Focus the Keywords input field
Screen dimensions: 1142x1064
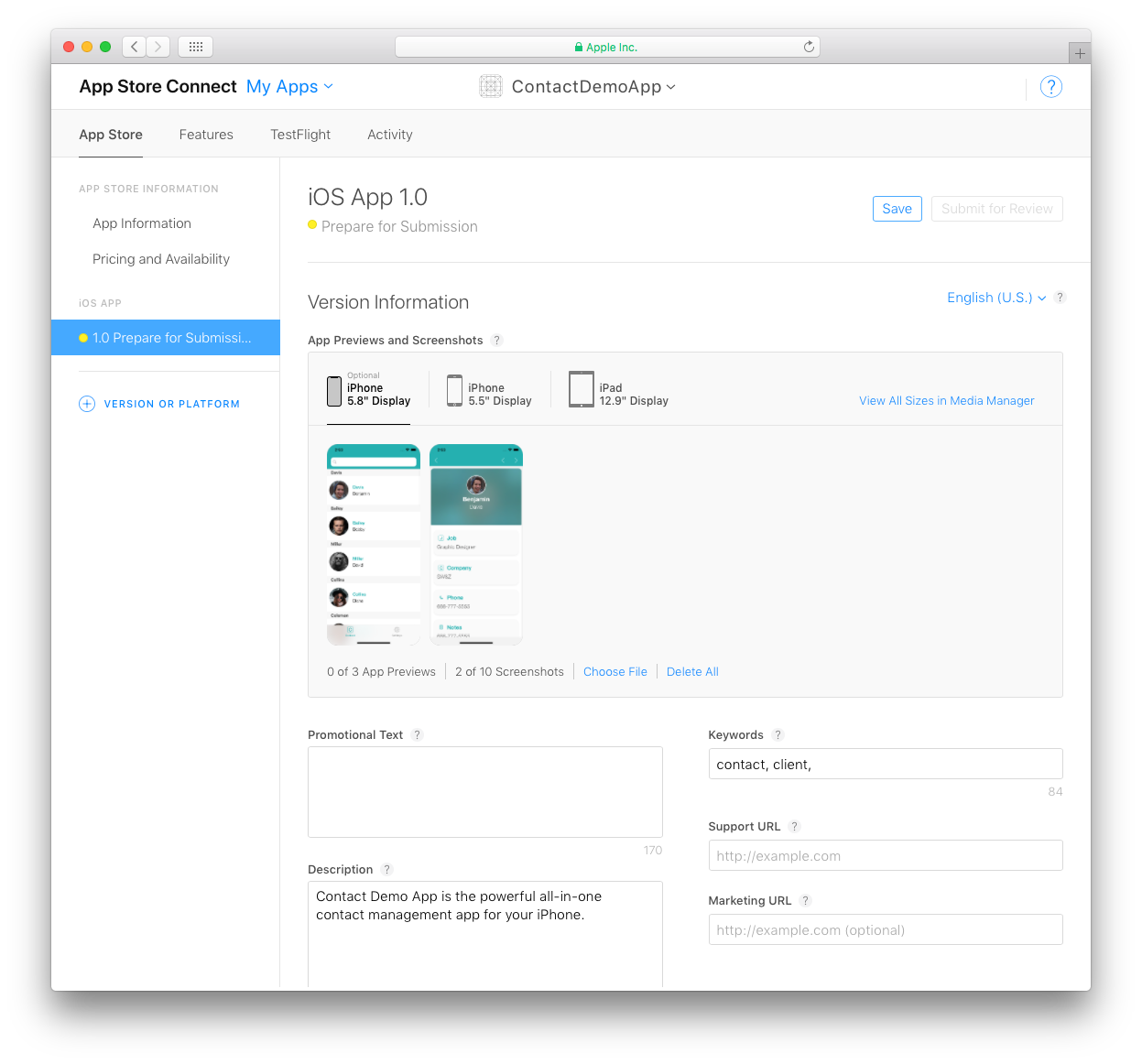[x=886, y=764]
